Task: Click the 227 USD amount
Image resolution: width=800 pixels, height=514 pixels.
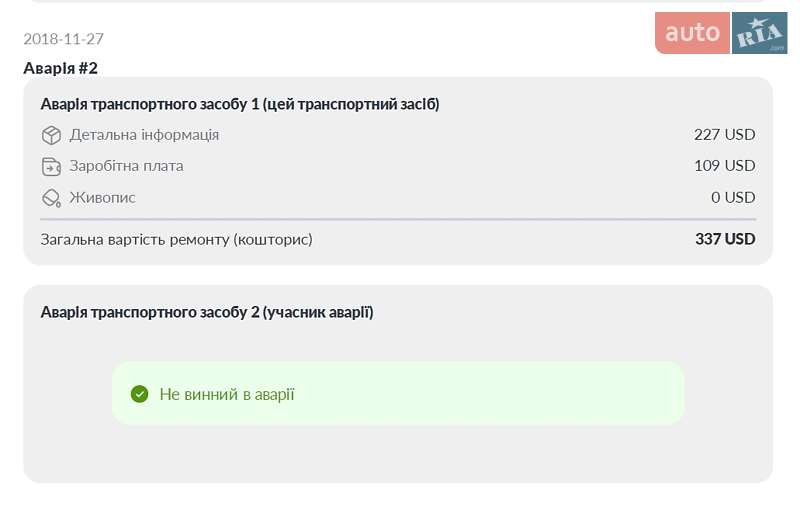Action: point(724,135)
